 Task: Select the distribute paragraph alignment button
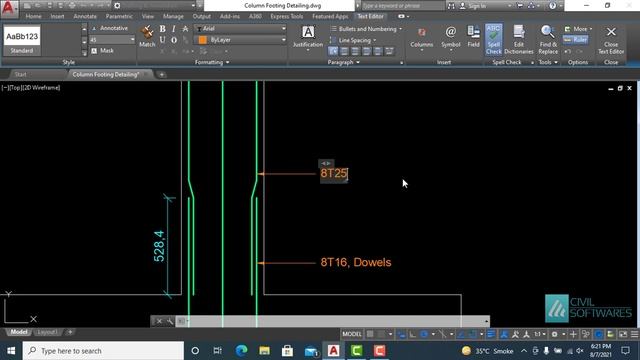389,51
